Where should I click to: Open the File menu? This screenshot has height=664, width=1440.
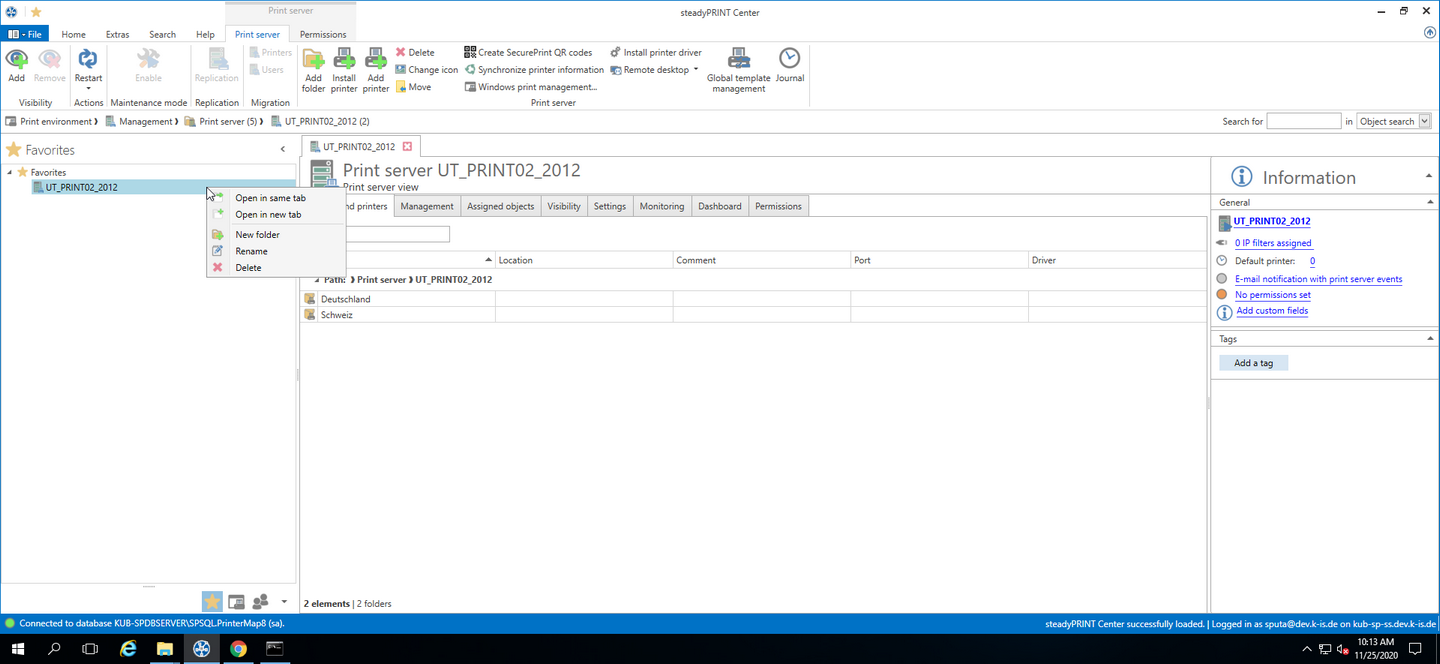point(25,34)
